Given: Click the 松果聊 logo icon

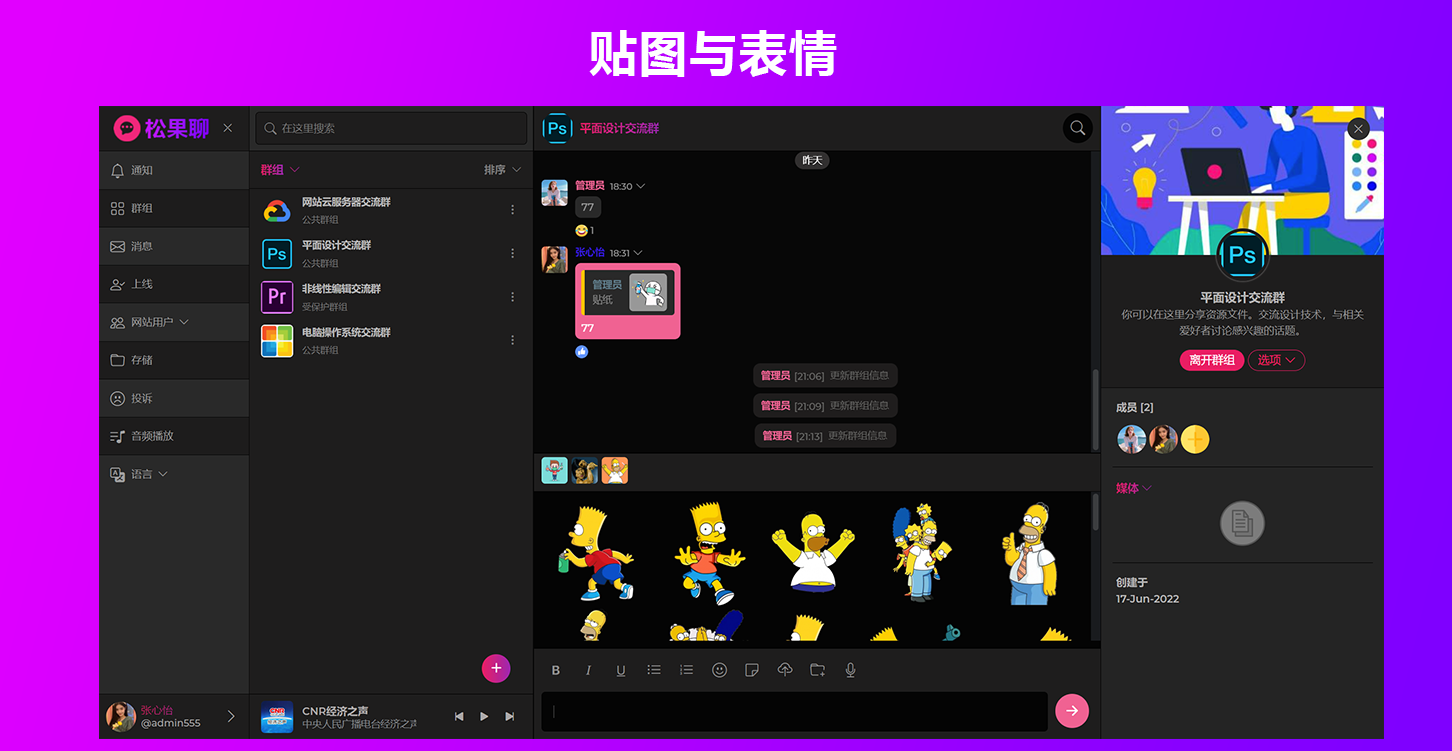Looking at the screenshot, I should click(126, 128).
